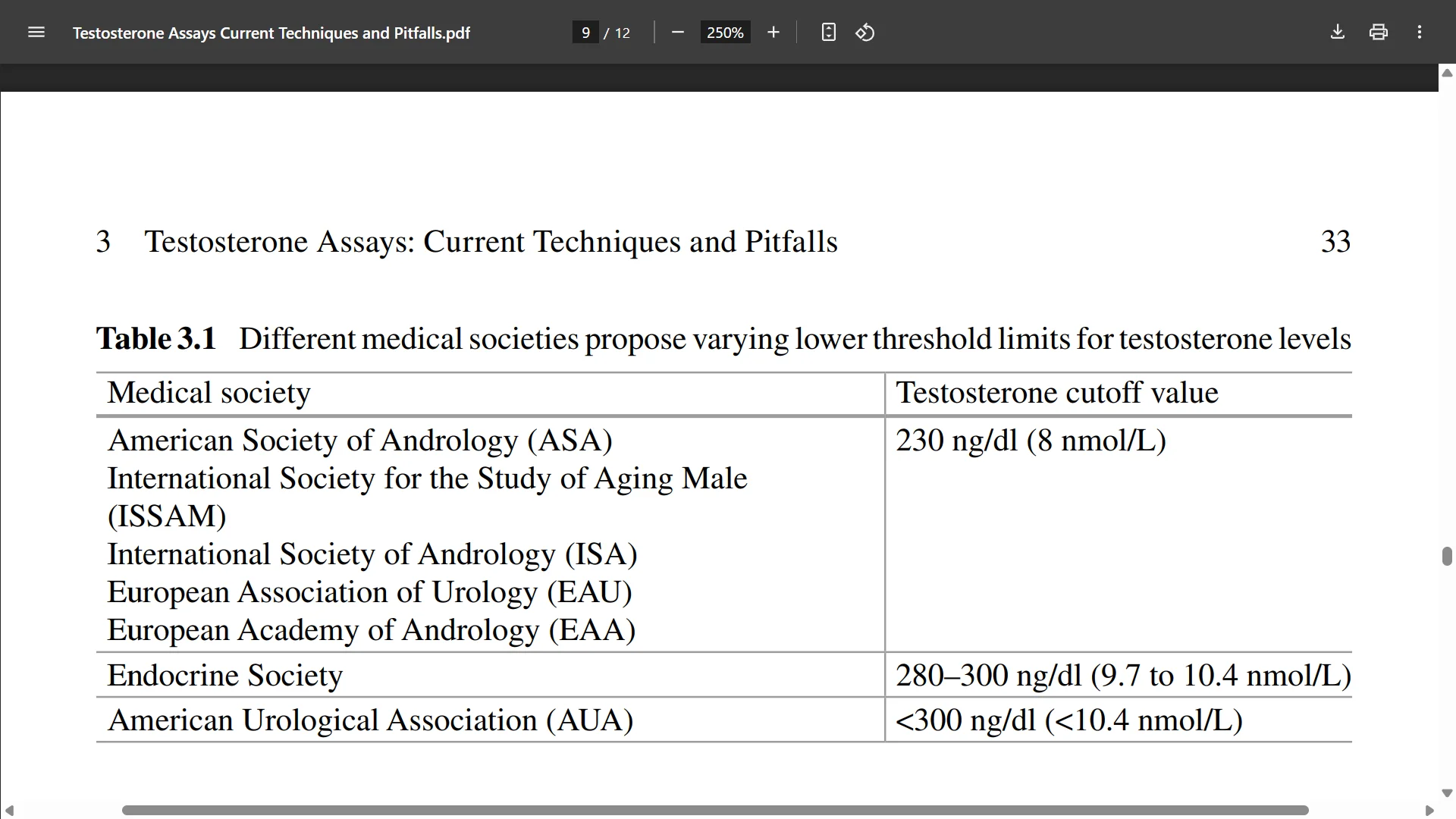This screenshot has height=819, width=1456.
Task: Click the "(ISSAM)" text line
Action: coord(167,516)
